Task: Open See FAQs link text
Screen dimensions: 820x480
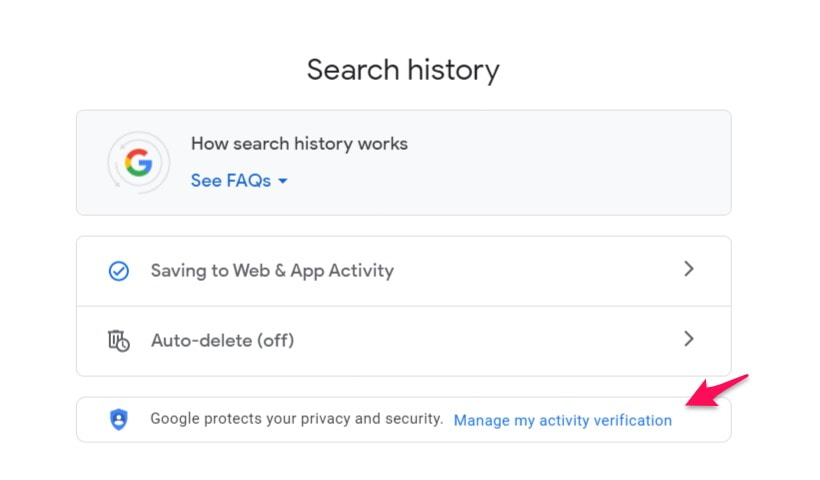Action: pos(231,180)
